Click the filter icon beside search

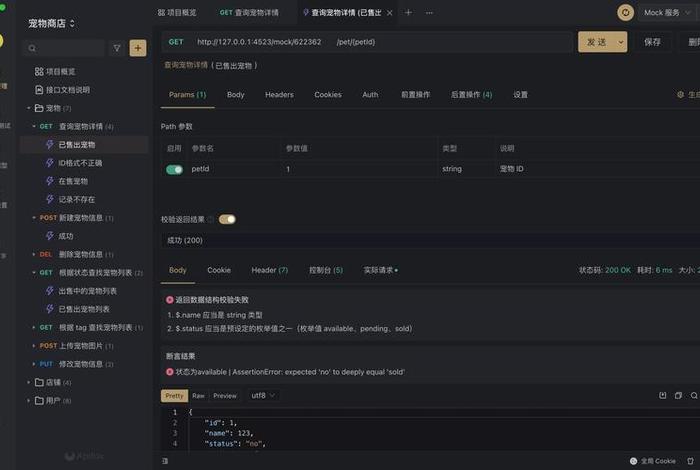pos(117,48)
